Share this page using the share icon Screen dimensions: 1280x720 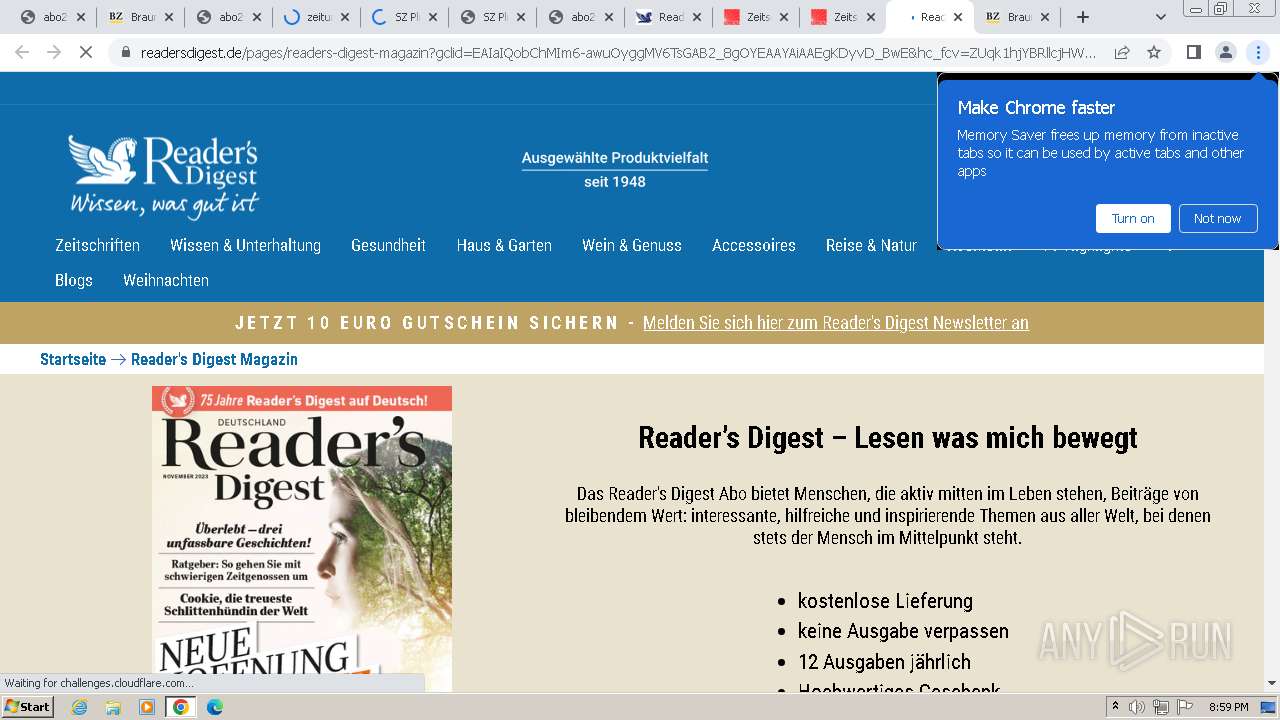(1122, 52)
